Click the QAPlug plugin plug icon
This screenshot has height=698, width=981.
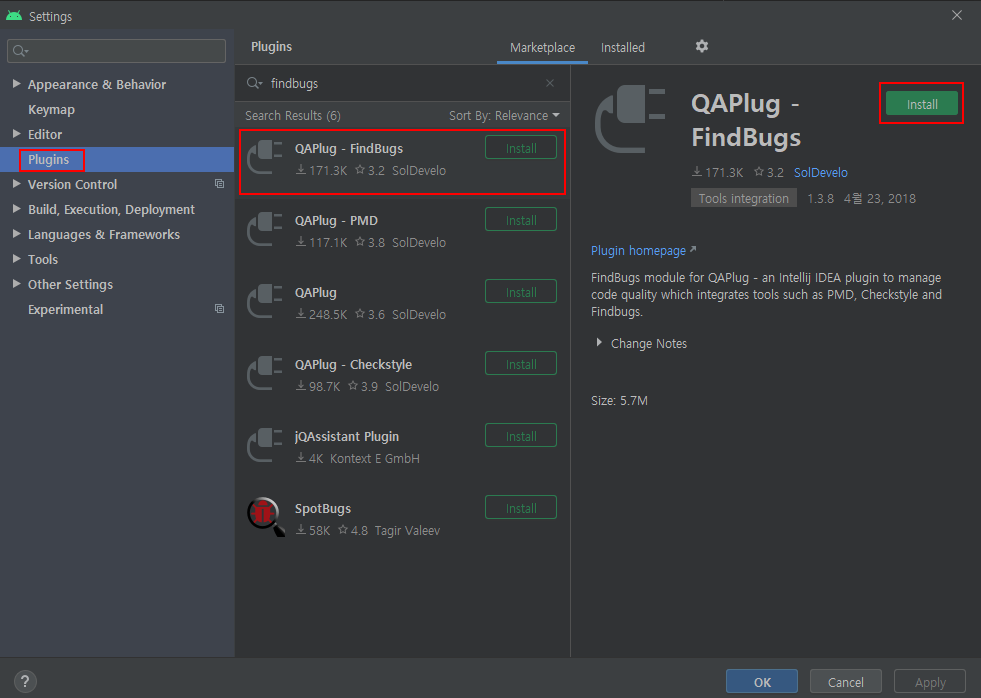click(265, 301)
